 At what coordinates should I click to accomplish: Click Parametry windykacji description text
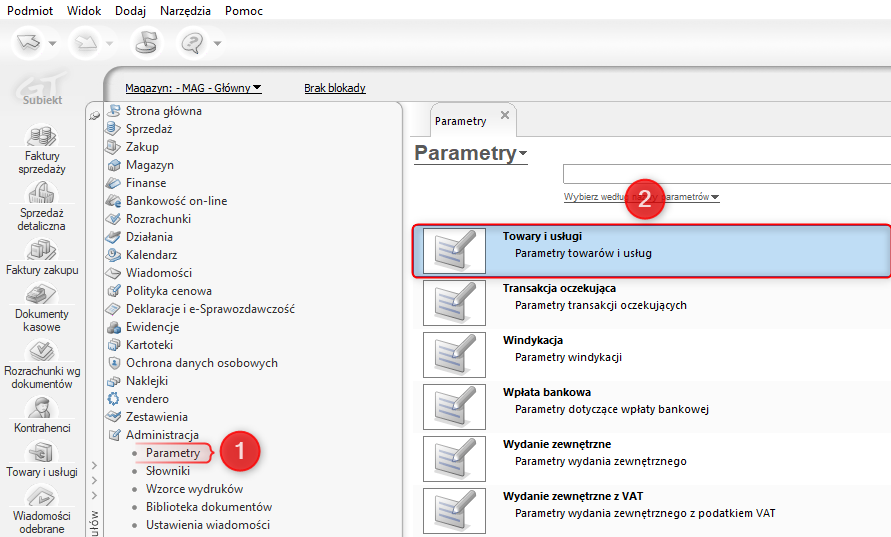point(568,357)
